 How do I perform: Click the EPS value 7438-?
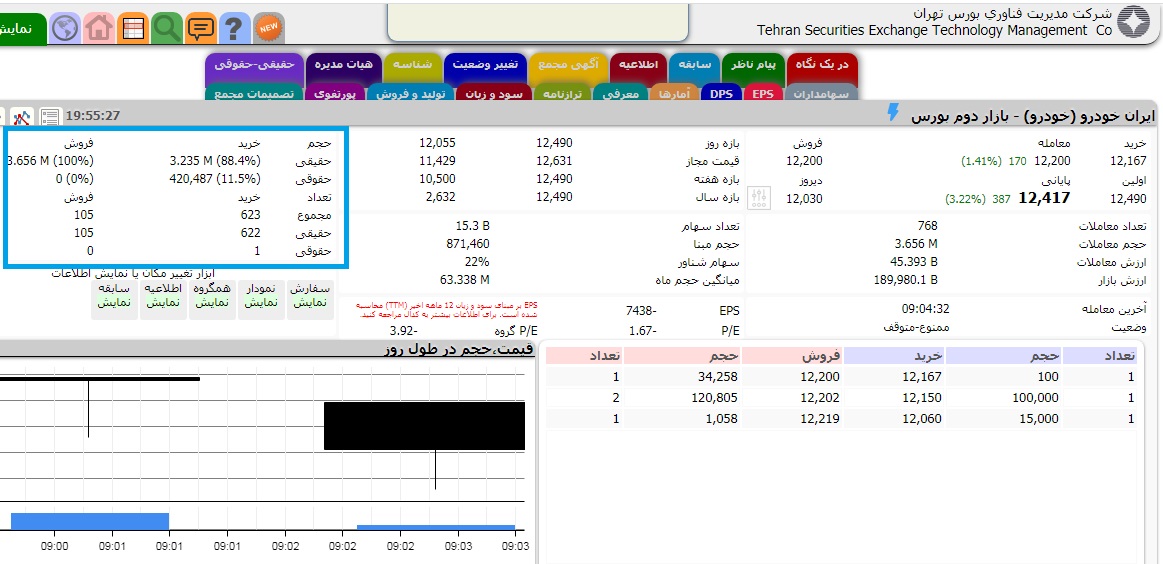[642, 310]
